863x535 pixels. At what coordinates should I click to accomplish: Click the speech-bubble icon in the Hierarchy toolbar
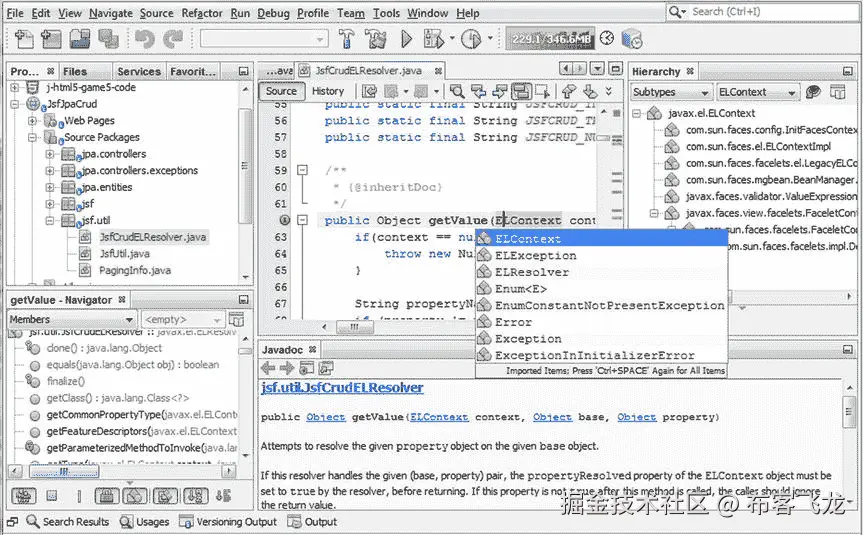click(813, 92)
